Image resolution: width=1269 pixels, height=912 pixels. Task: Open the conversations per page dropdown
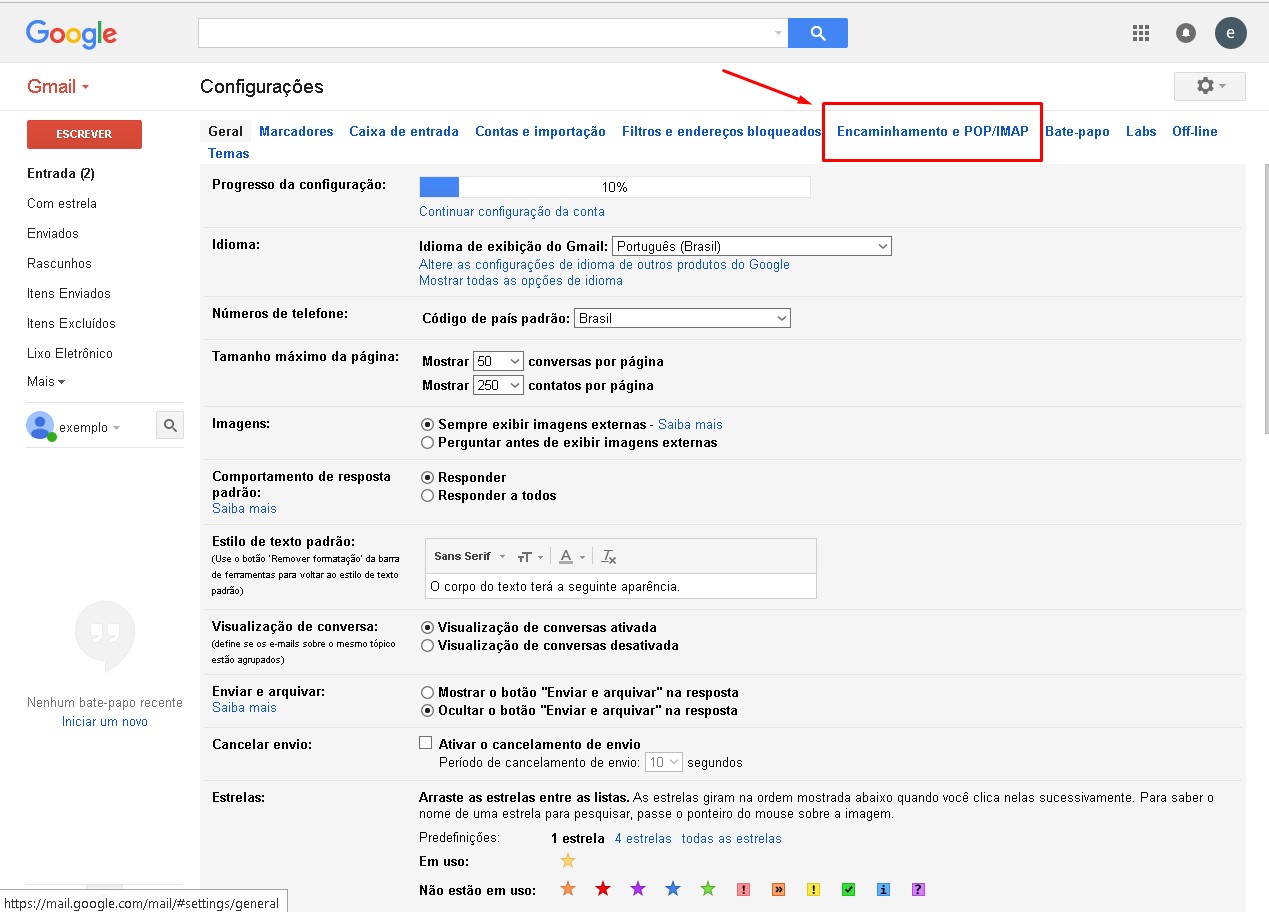(498, 361)
